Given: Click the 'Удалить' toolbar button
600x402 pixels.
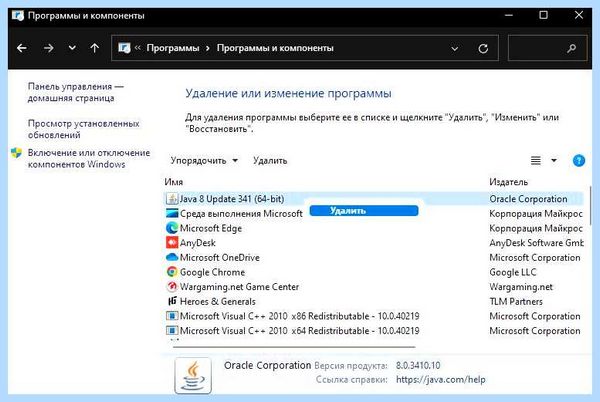Looking at the screenshot, I should click(270, 161).
